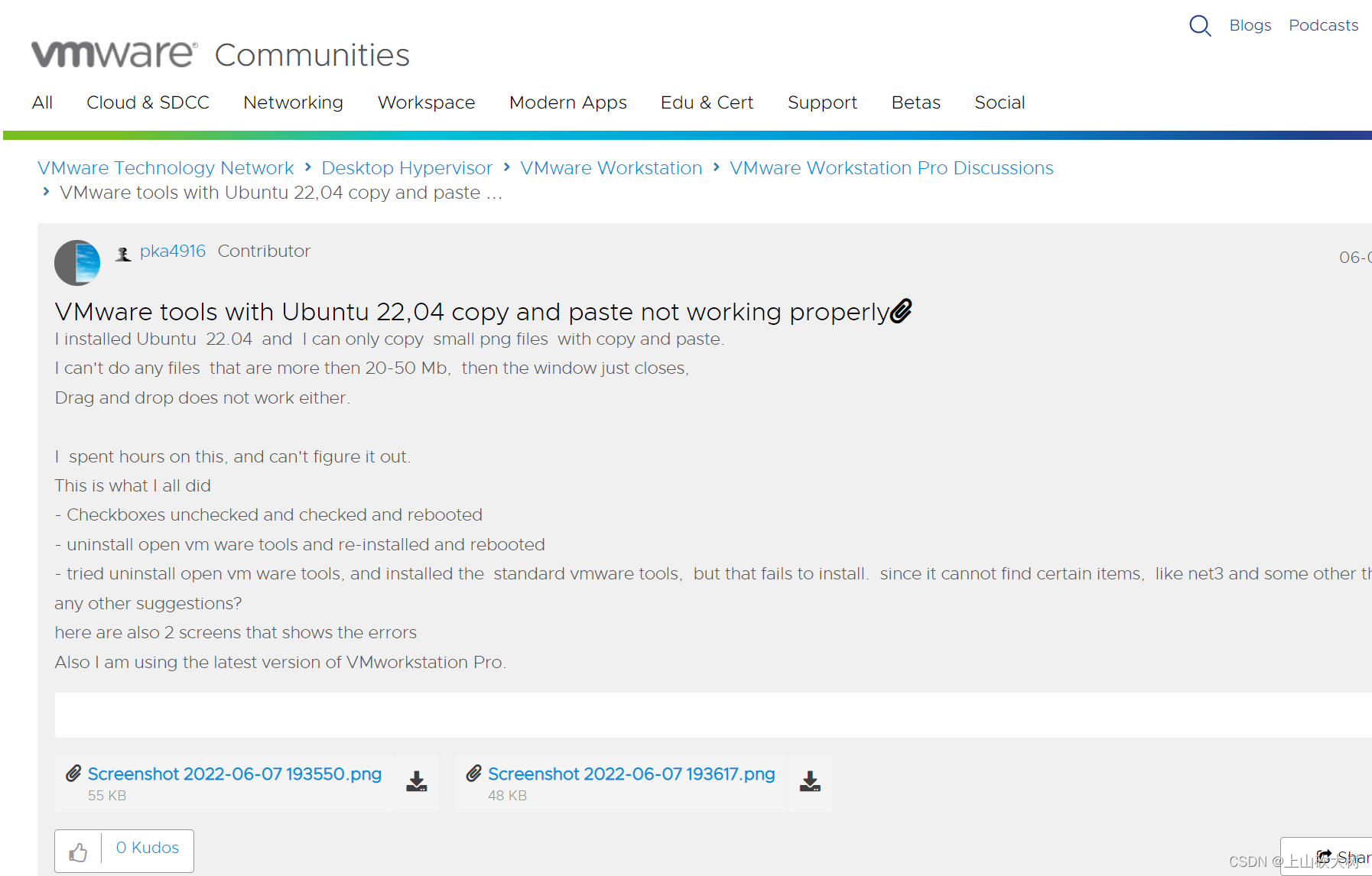Screen dimensions: 1372x876
Task: Open the 0 Kudos count
Action: click(x=148, y=848)
